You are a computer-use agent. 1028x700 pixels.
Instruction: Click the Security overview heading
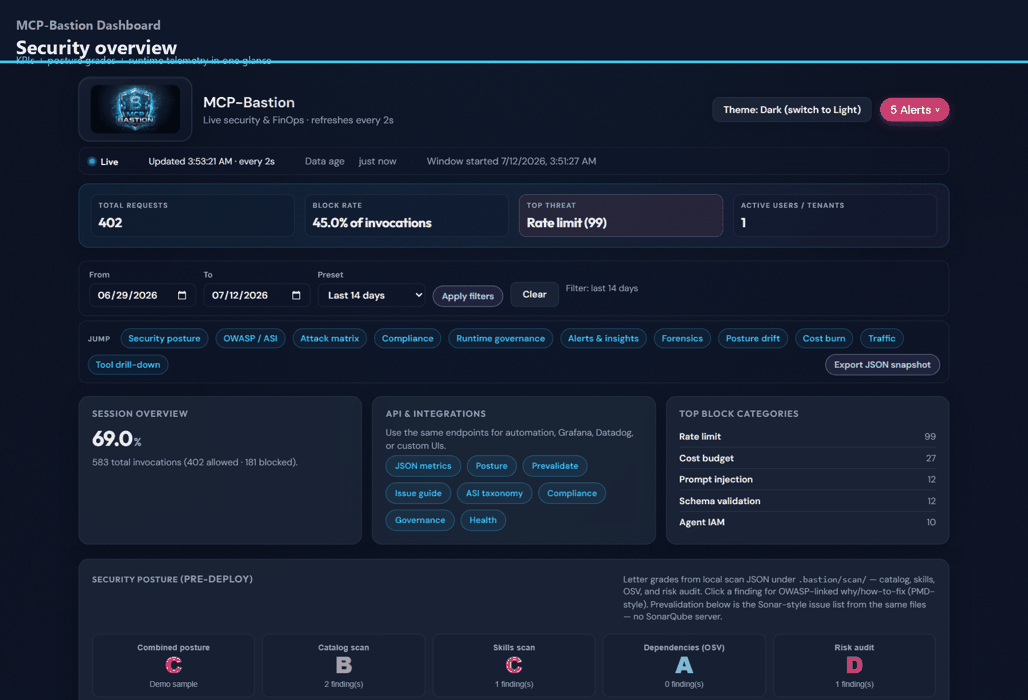coord(96,48)
